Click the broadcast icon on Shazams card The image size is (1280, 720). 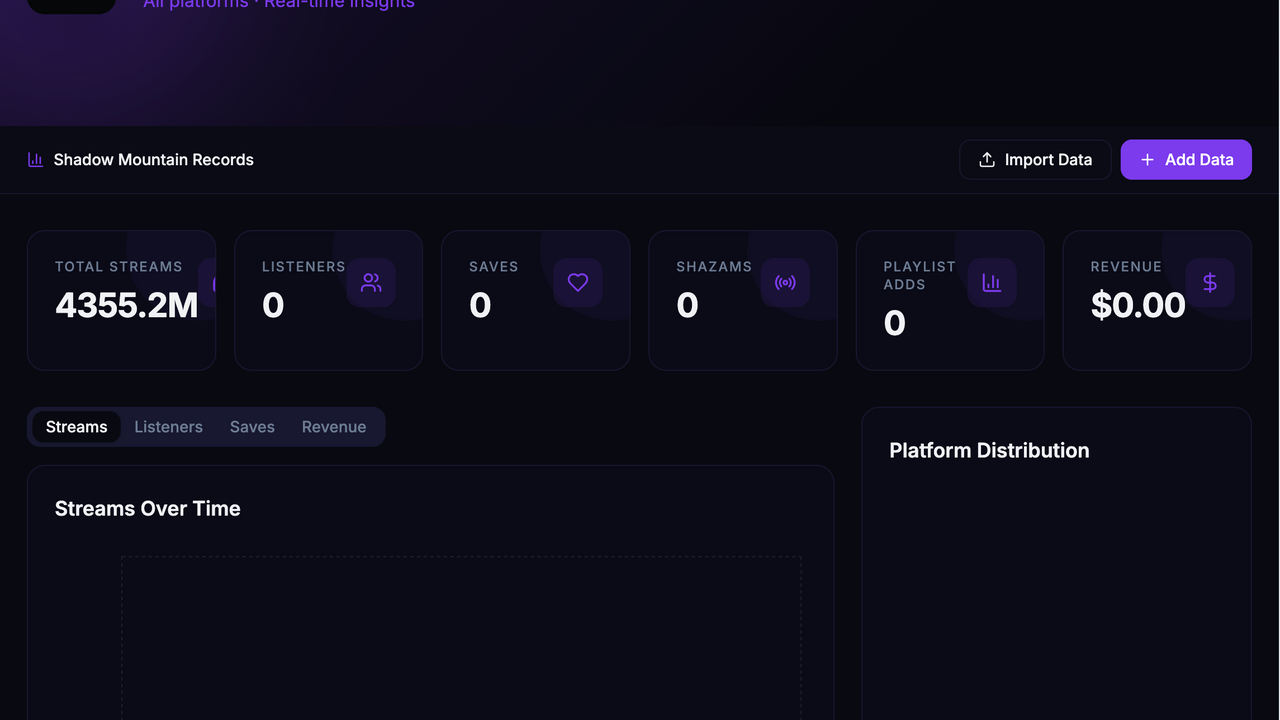(x=785, y=283)
